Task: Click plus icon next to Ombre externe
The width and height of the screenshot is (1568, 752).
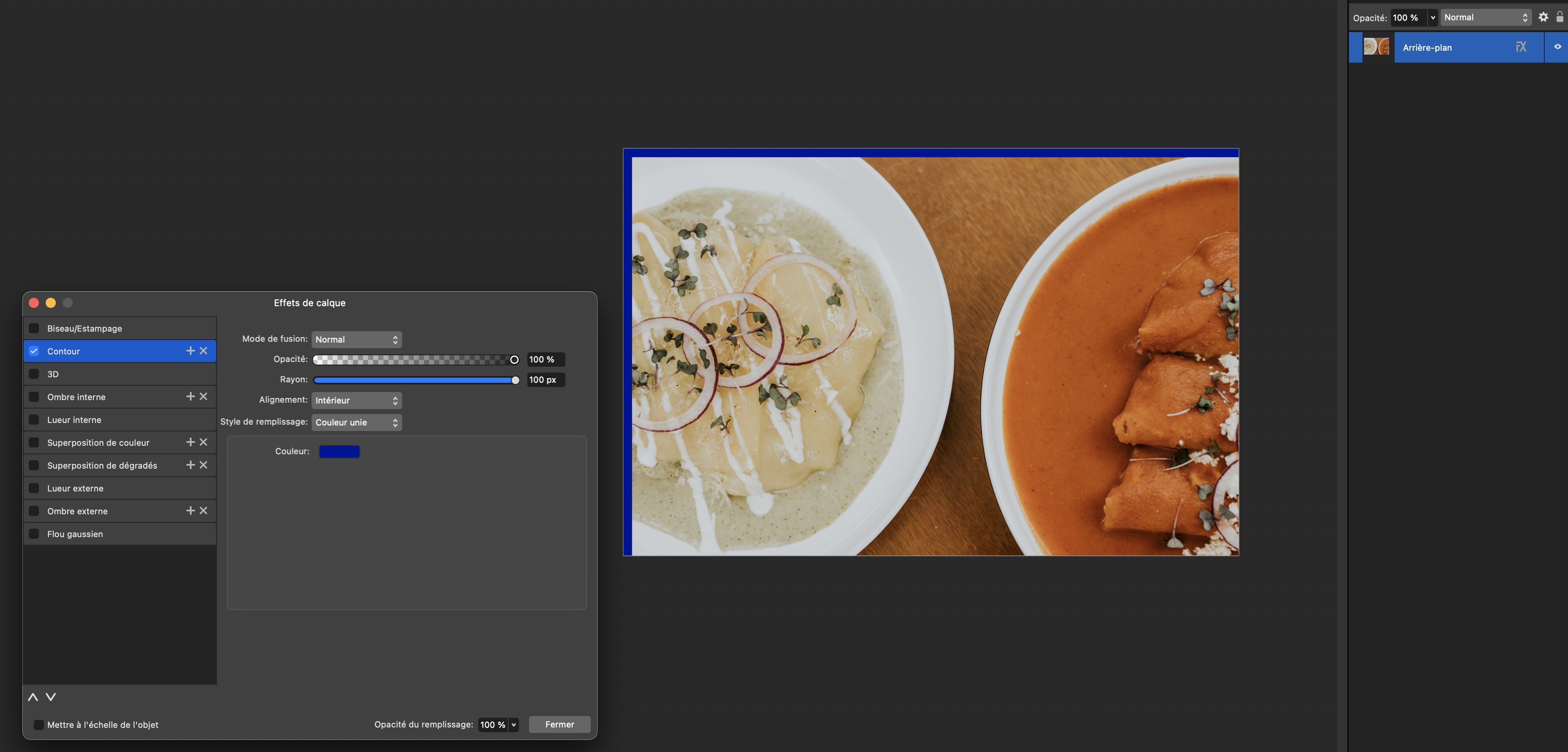Action: [191, 511]
